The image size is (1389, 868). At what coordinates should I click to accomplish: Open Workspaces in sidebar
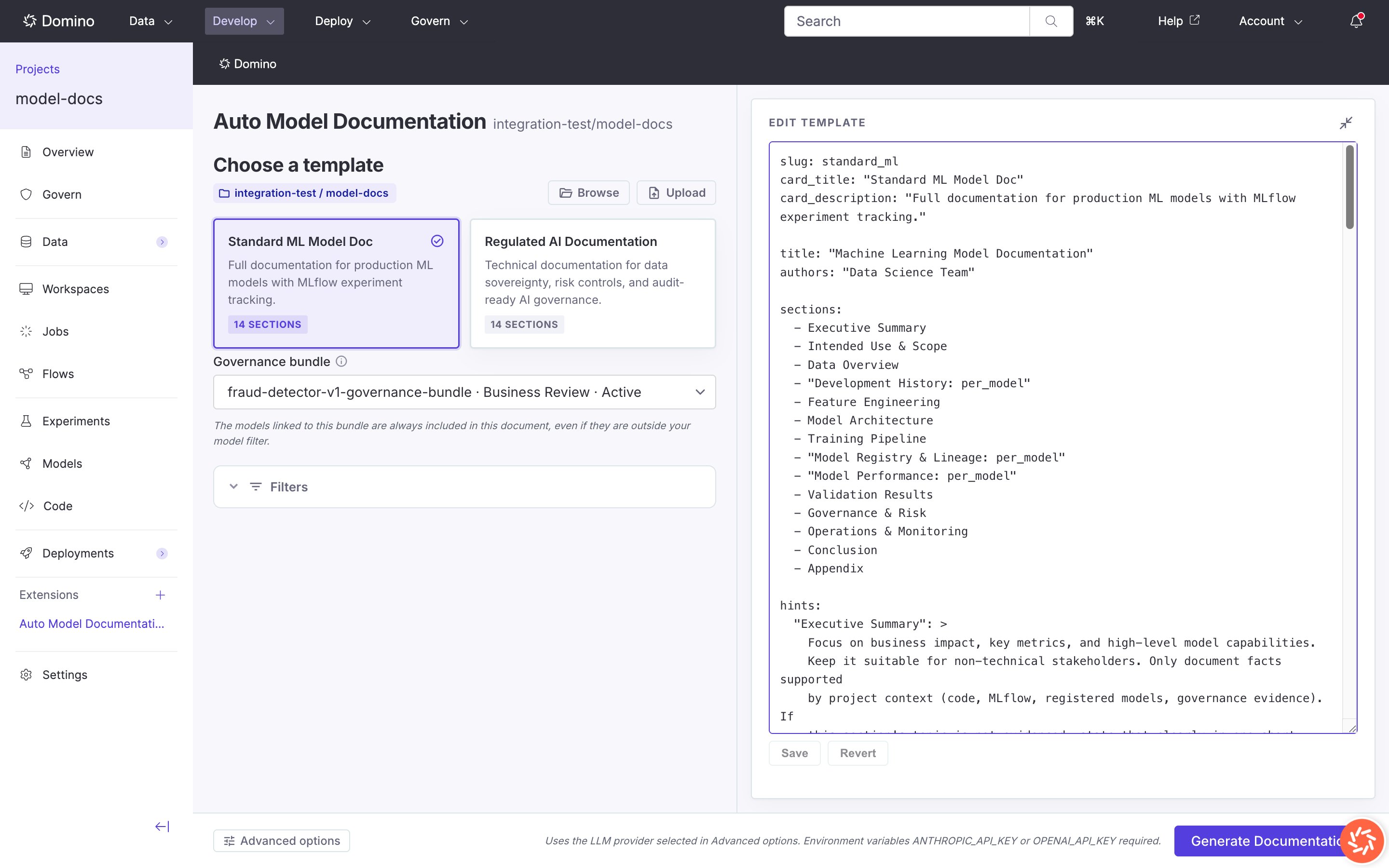(x=76, y=289)
